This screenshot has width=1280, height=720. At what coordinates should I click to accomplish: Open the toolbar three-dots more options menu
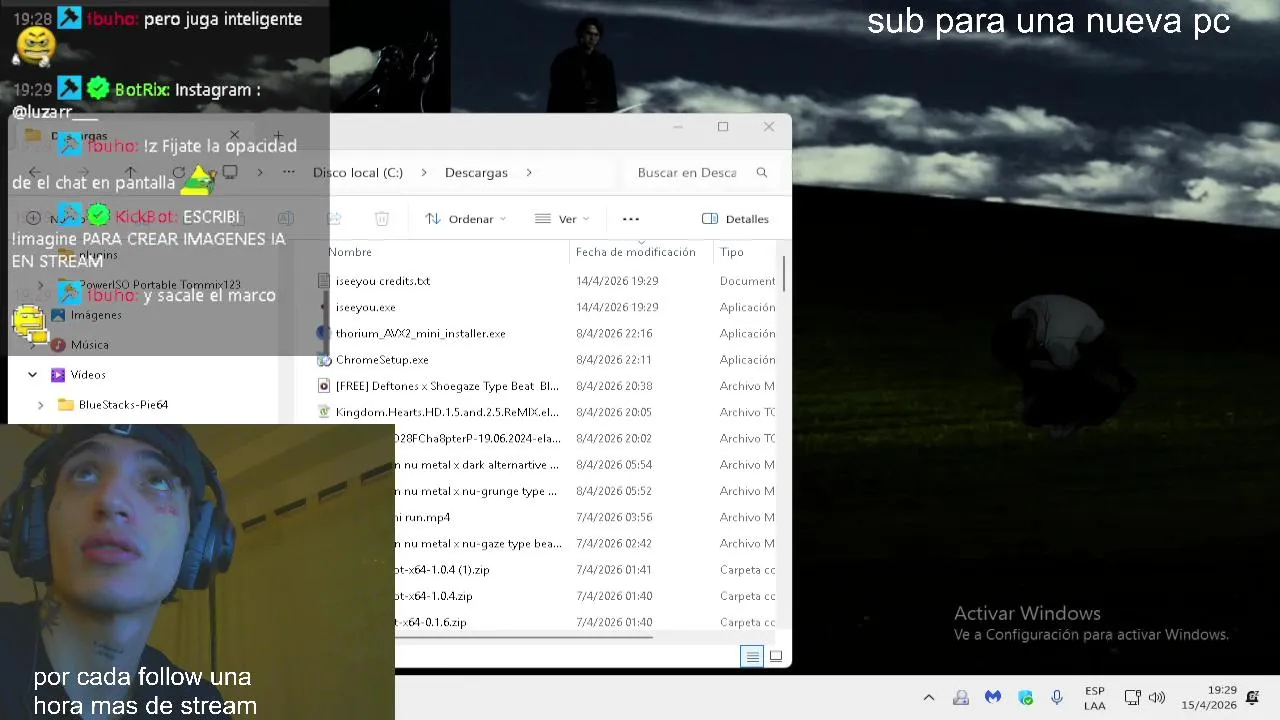click(630, 219)
